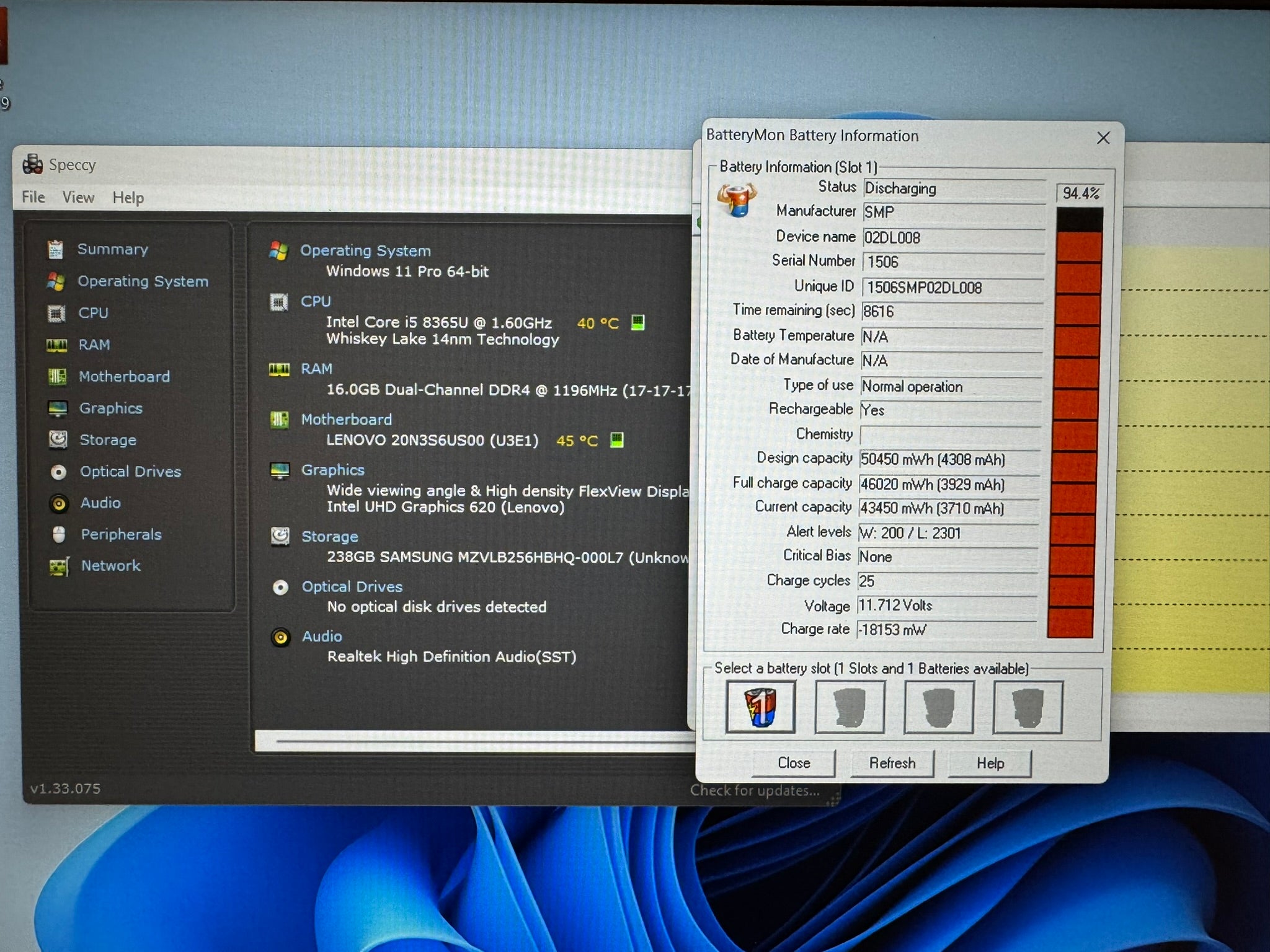Click the CPU icon next to CPU summary heading
This screenshot has width=1270, height=952.
pos(279,302)
